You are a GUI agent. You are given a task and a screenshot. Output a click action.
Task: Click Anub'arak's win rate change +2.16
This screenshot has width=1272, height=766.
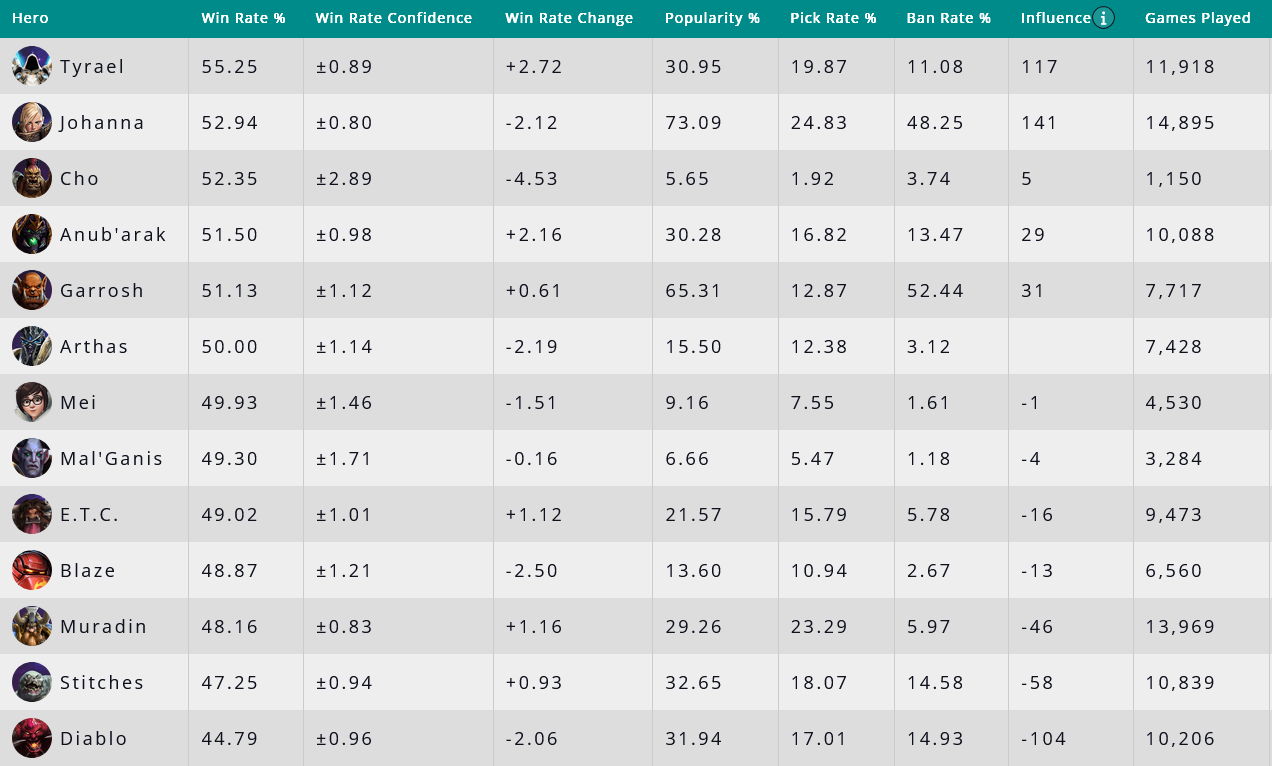click(x=534, y=235)
